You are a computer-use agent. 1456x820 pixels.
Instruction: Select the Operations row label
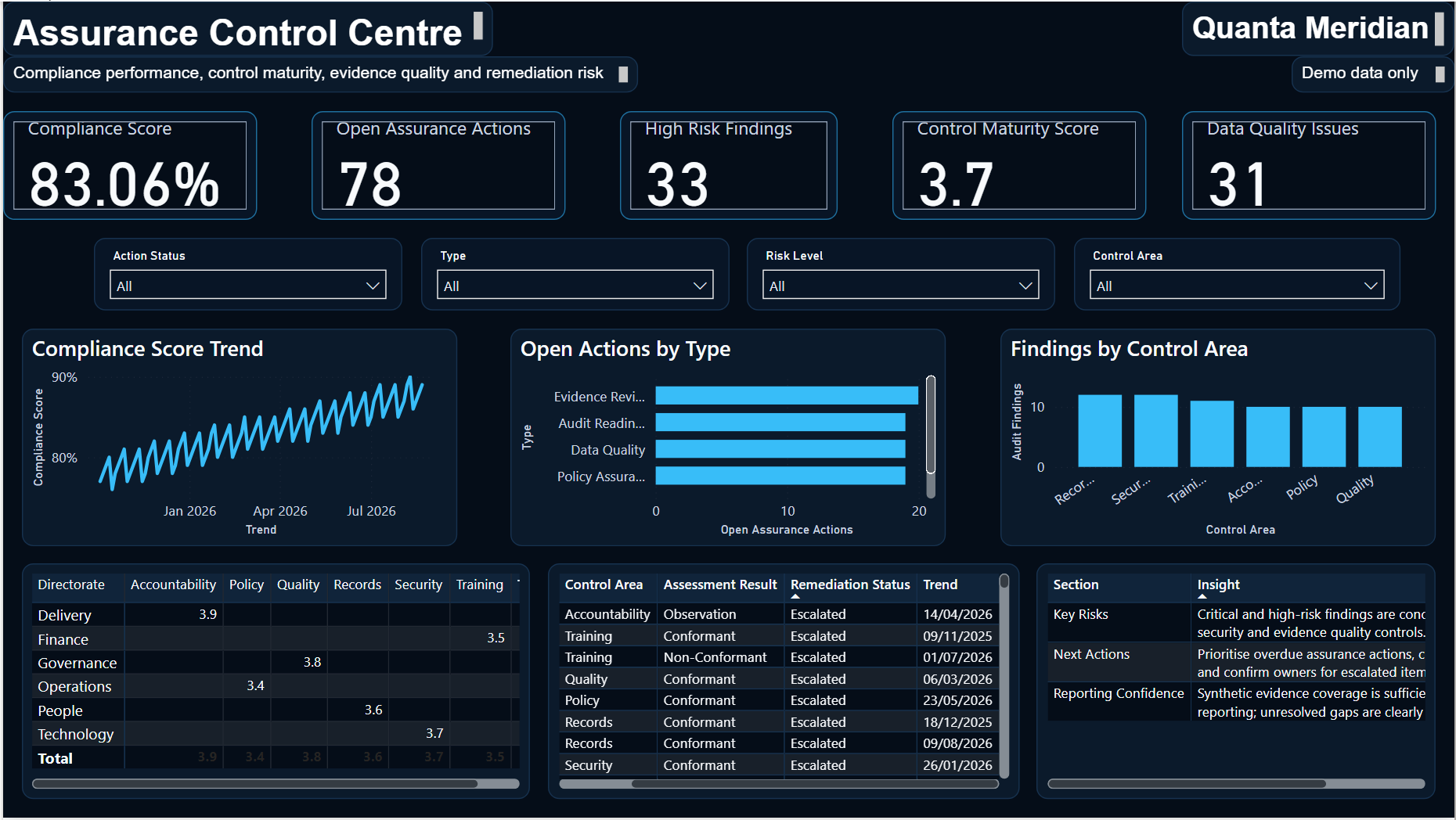(74, 686)
